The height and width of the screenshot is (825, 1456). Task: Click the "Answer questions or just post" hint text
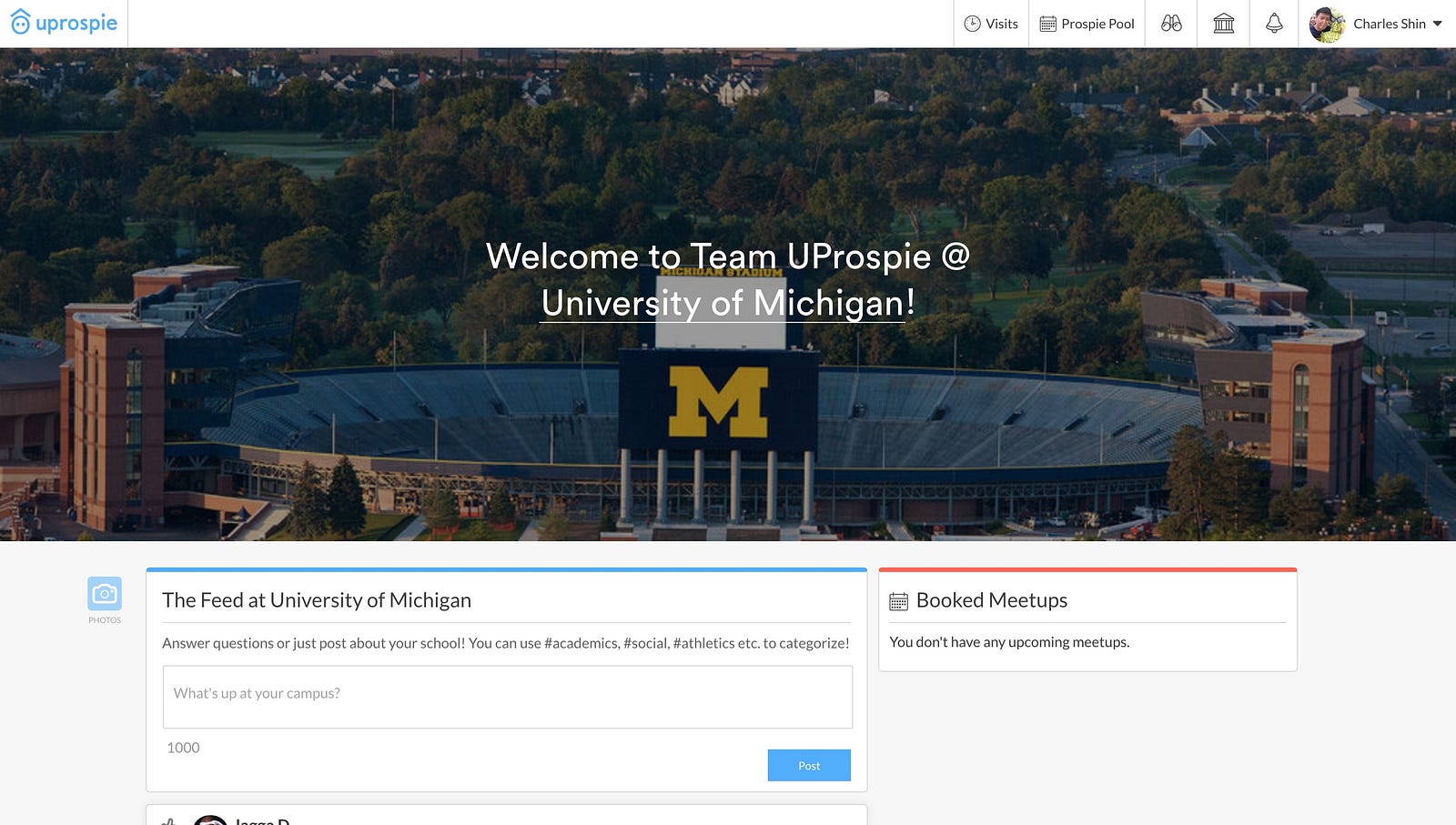(x=506, y=643)
